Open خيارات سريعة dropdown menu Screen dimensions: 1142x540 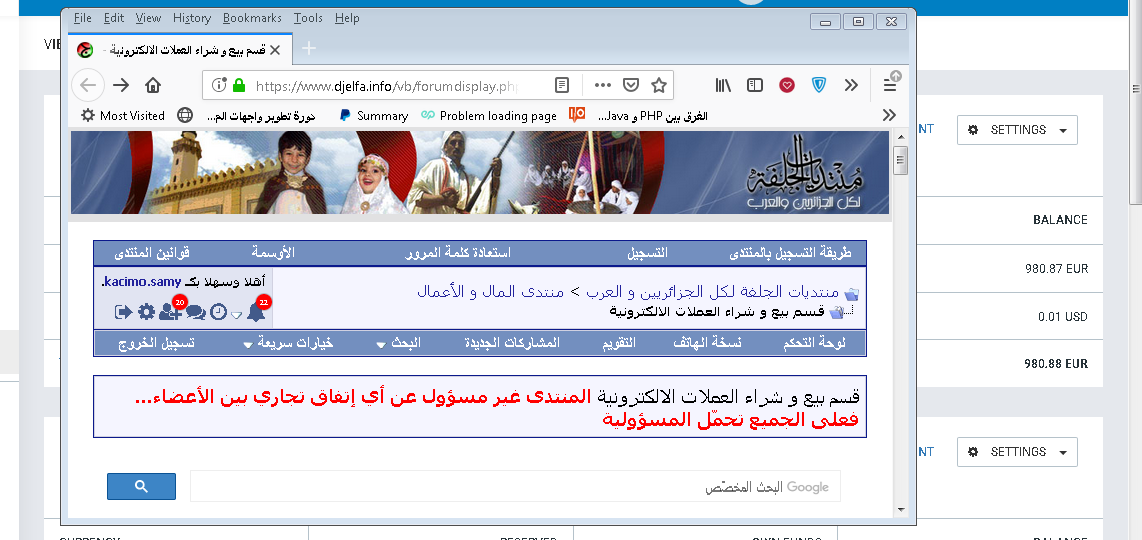pyautogui.click(x=288, y=343)
